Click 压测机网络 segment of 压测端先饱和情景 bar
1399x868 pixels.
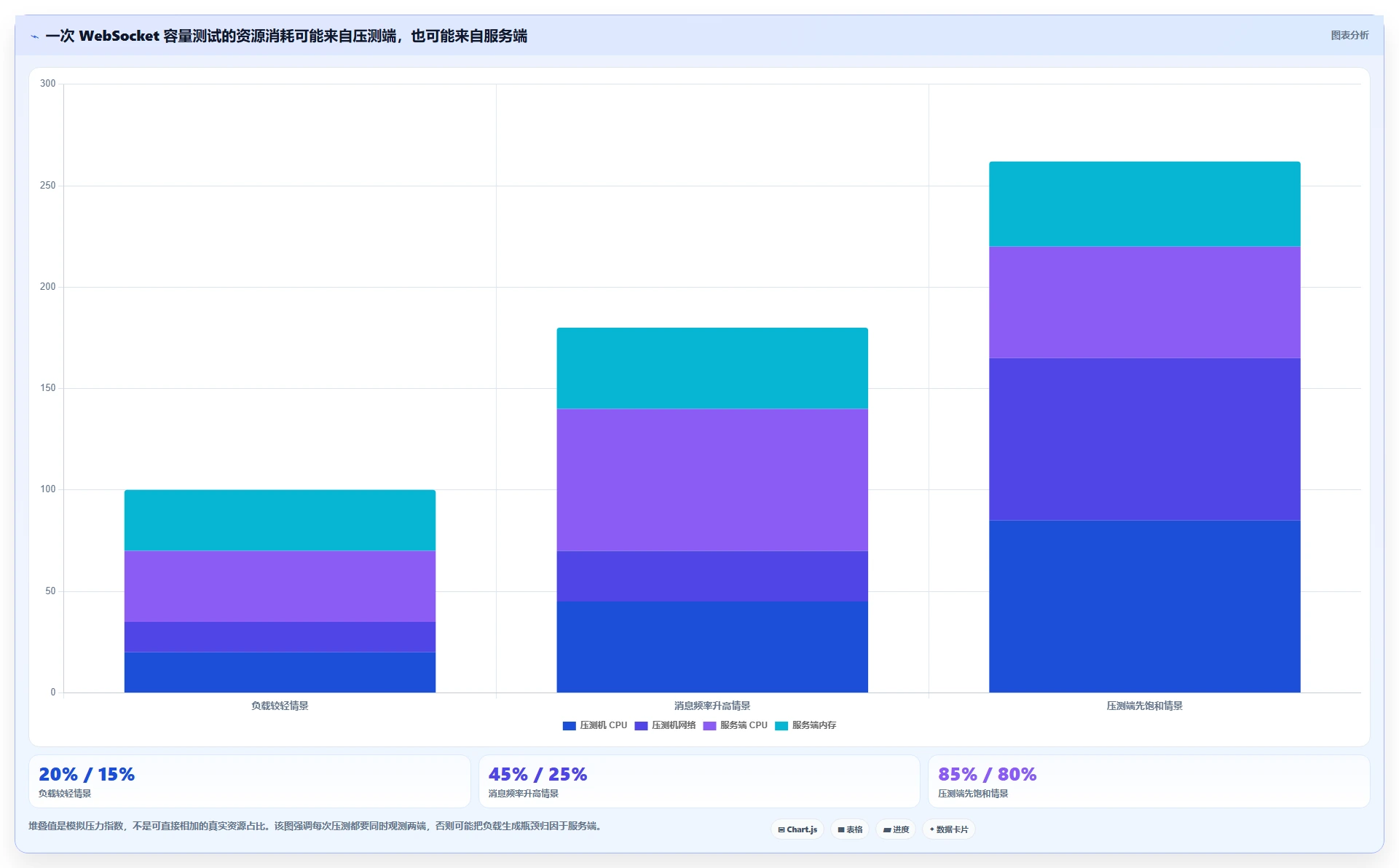1145,439
